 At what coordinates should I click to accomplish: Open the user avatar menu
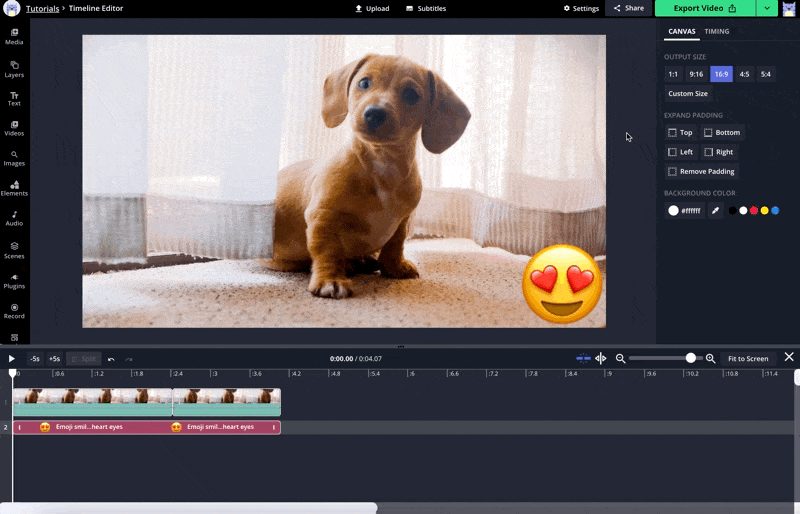tap(789, 9)
